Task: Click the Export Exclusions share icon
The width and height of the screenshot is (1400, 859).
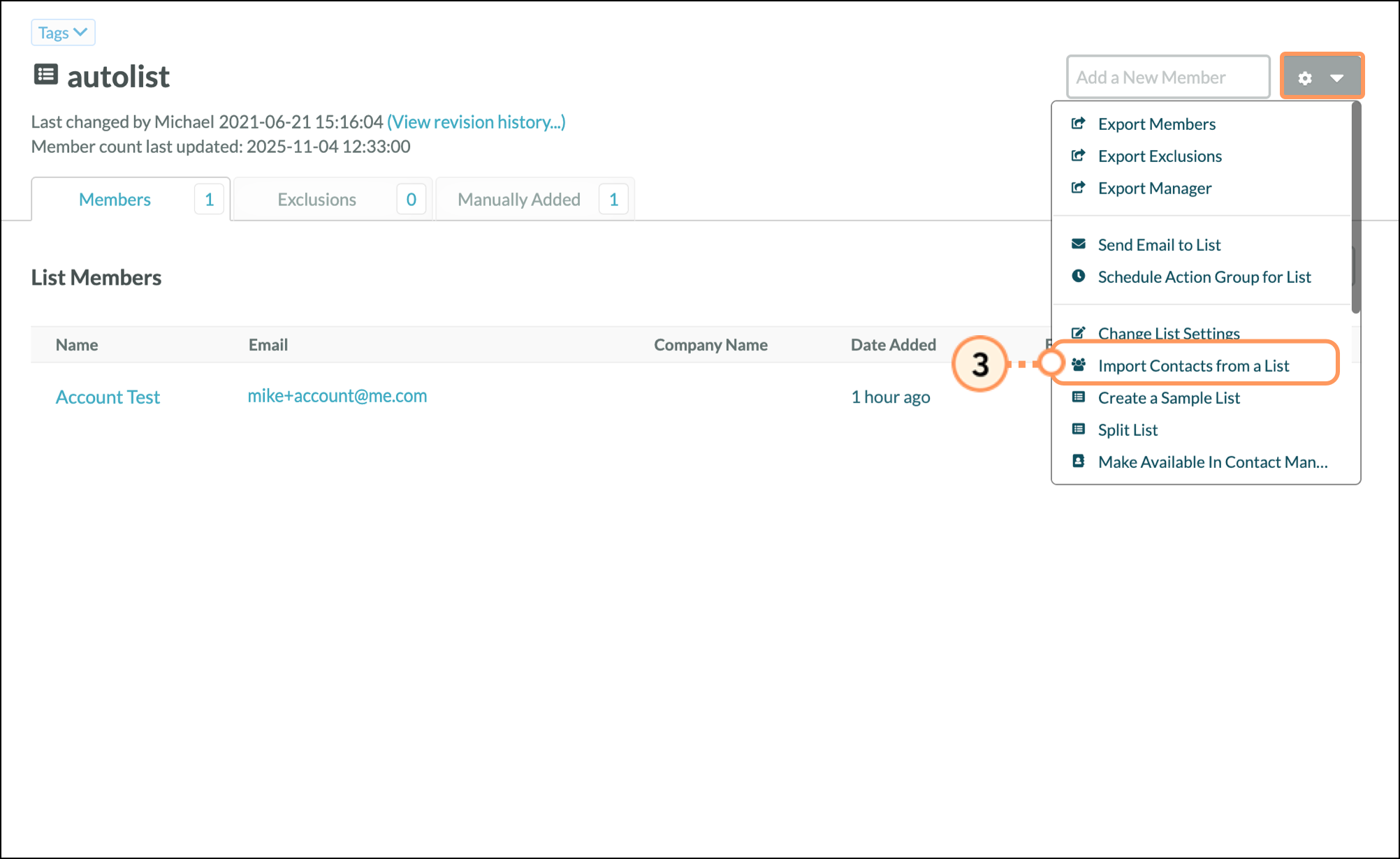Action: pyautogui.click(x=1078, y=156)
